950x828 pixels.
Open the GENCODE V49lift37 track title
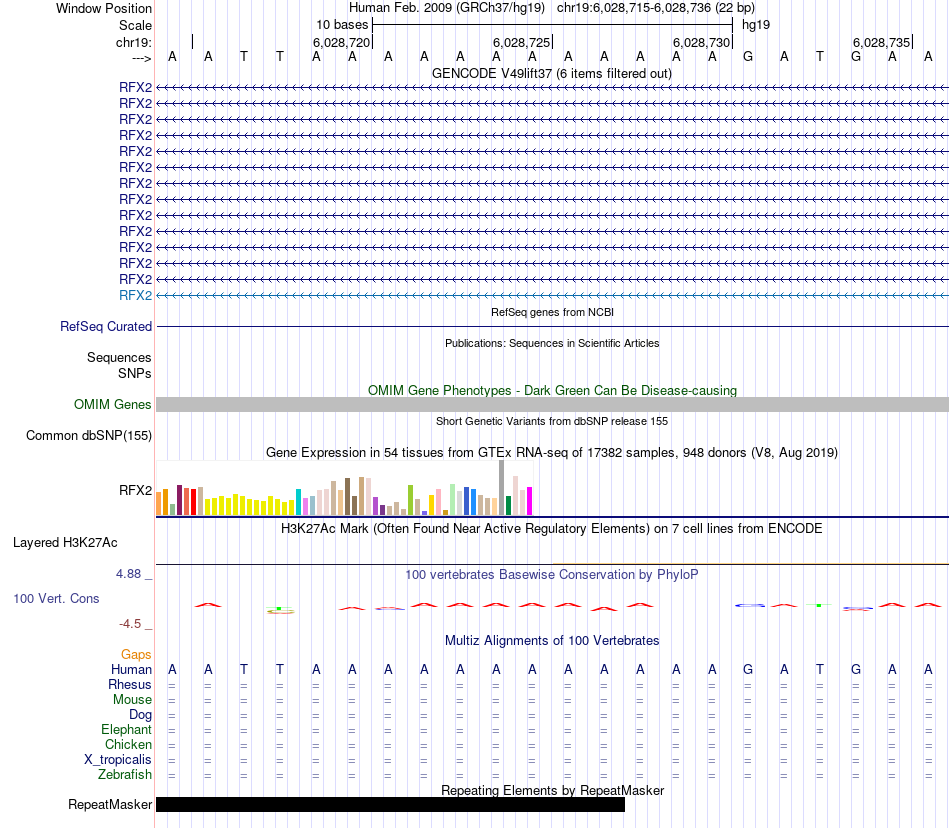tap(551, 73)
